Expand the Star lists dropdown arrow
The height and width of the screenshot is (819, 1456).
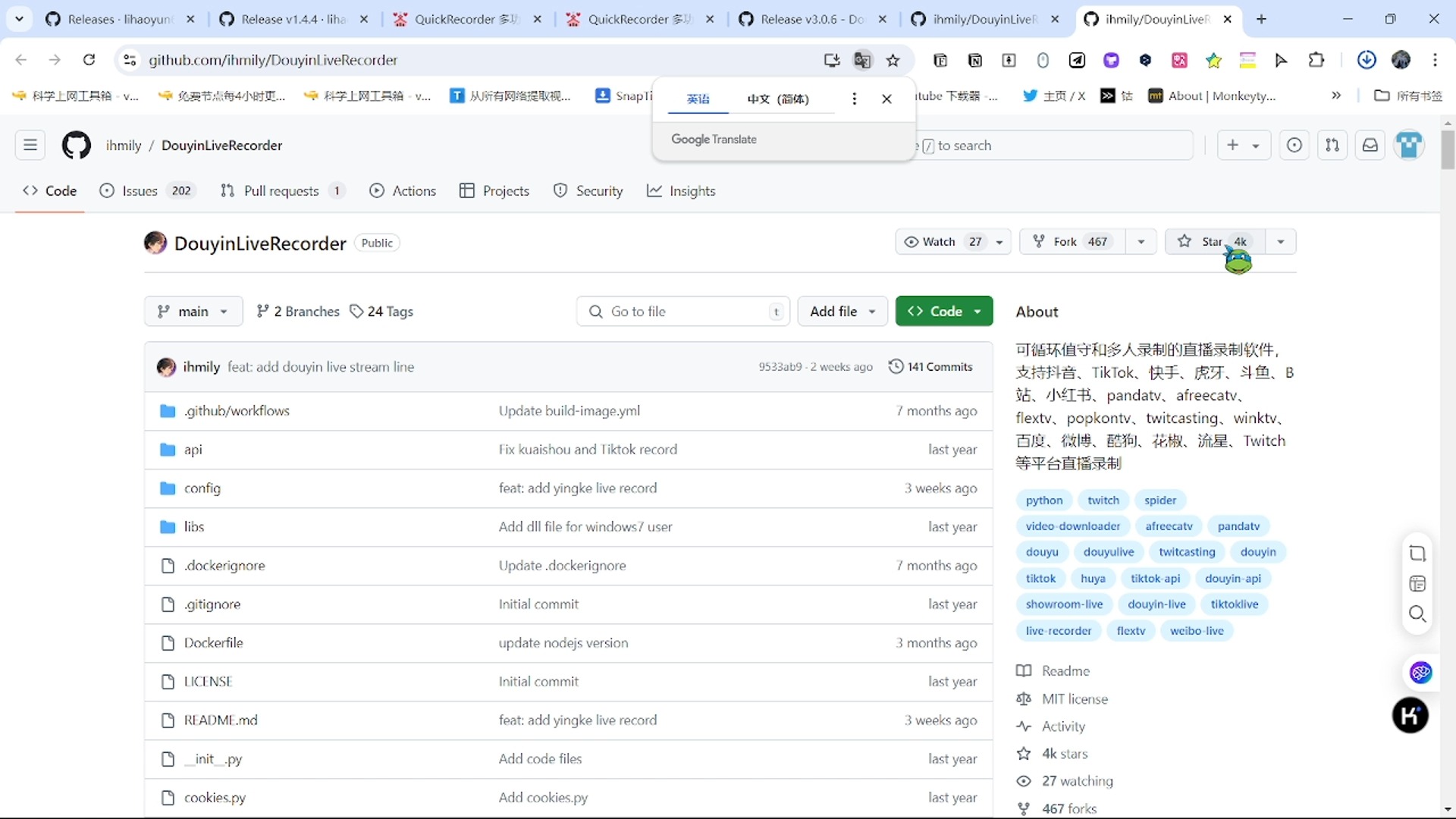click(1281, 242)
